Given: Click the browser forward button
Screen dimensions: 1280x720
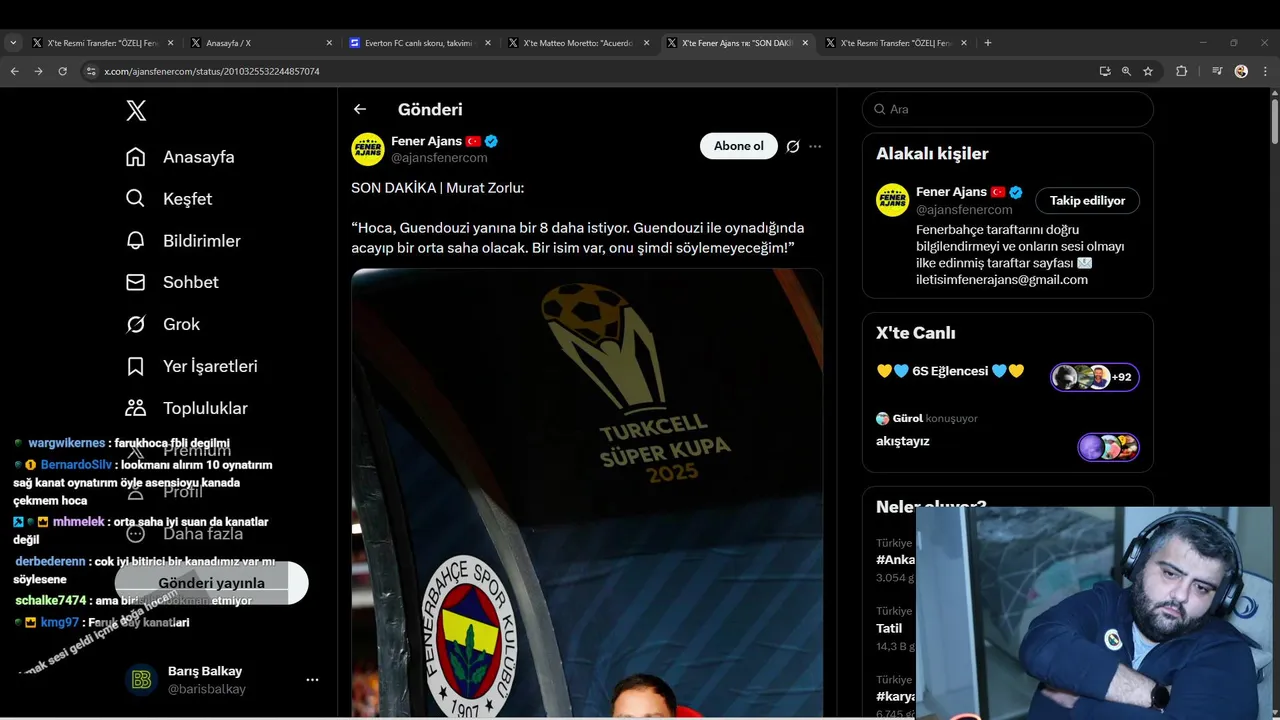Looking at the screenshot, I should (x=38, y=71).
